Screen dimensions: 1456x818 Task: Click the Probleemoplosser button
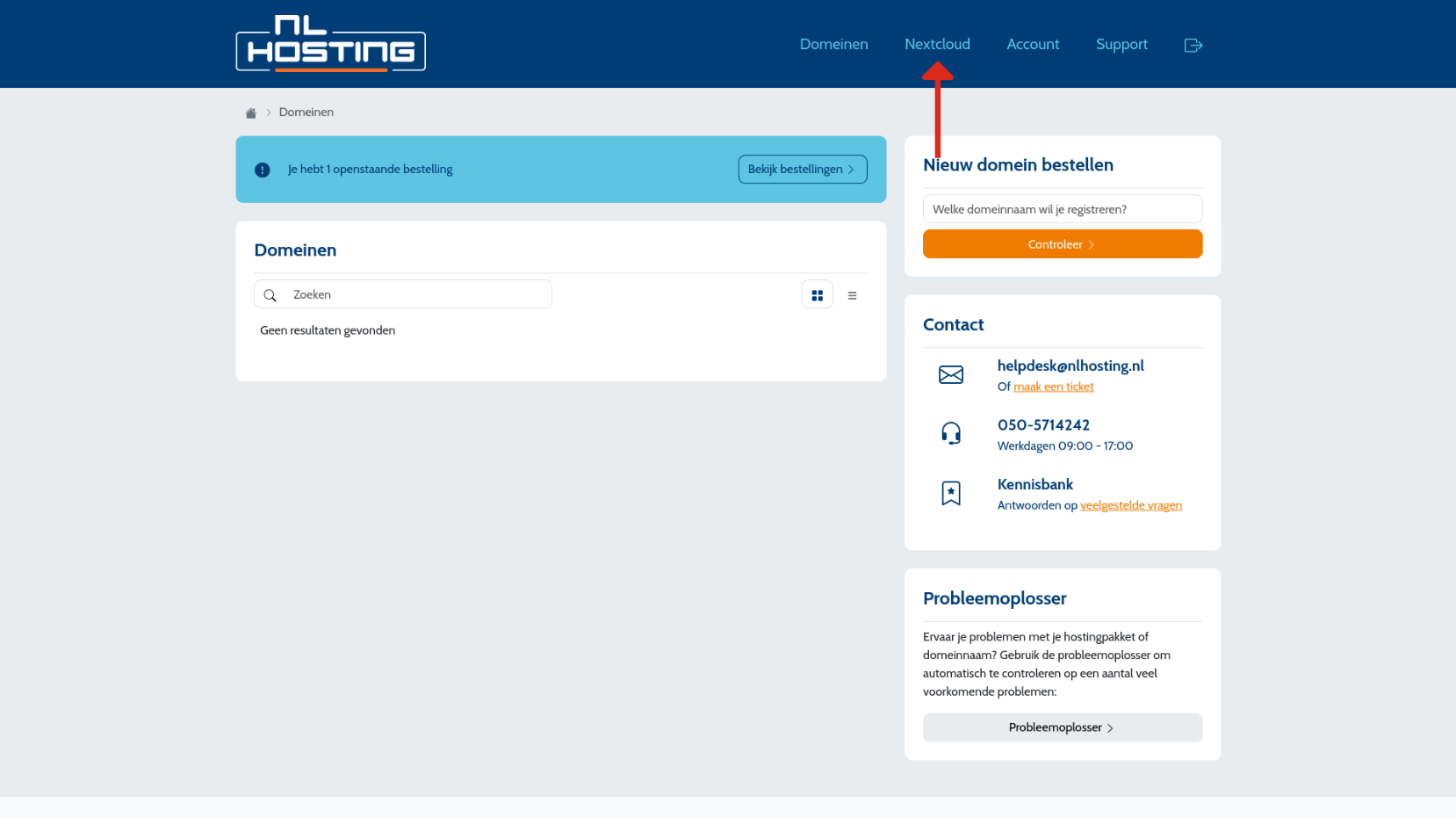click(x=1062, y=728)
